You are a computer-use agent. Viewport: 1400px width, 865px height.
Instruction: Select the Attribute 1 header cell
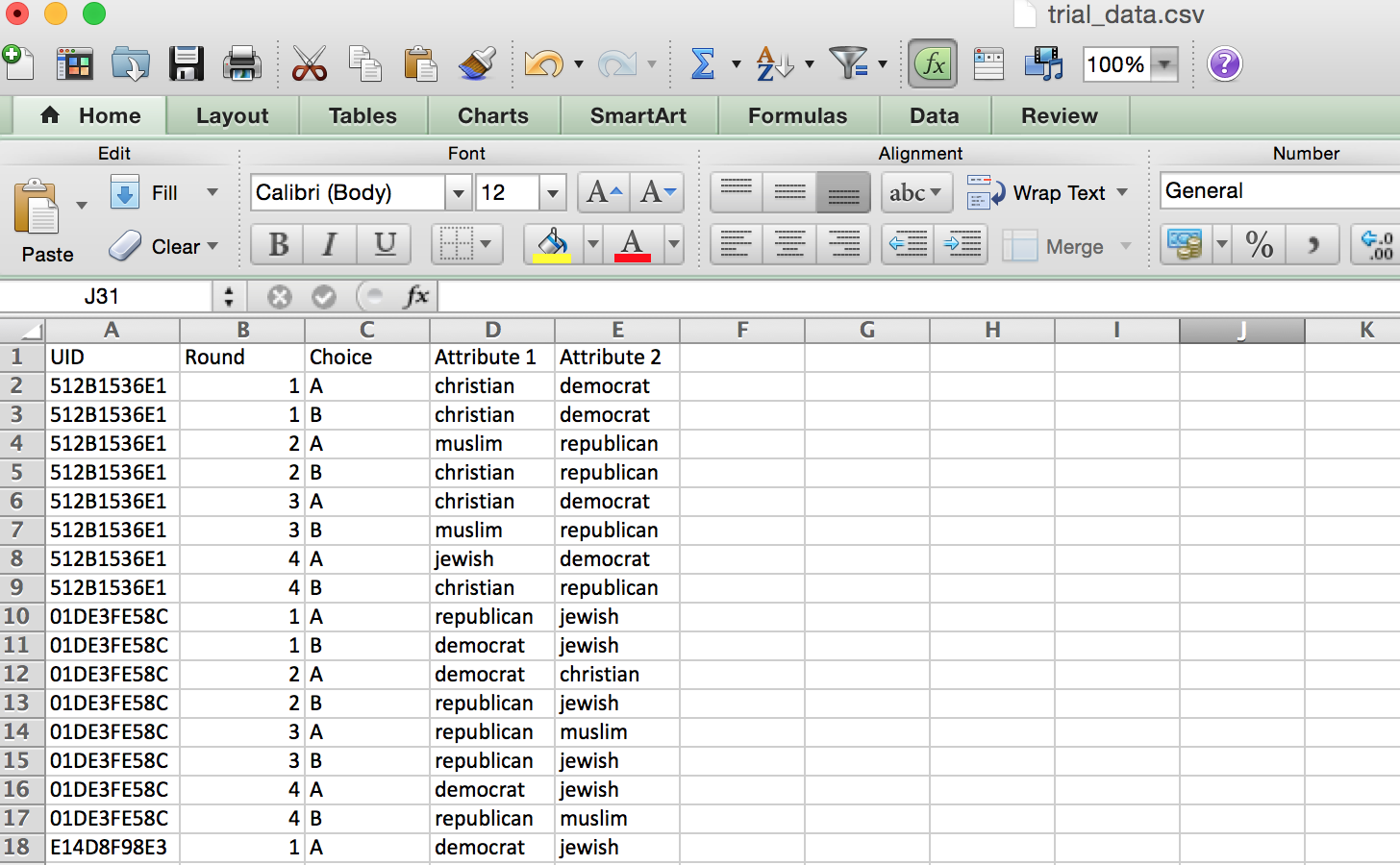pos(492,357)
